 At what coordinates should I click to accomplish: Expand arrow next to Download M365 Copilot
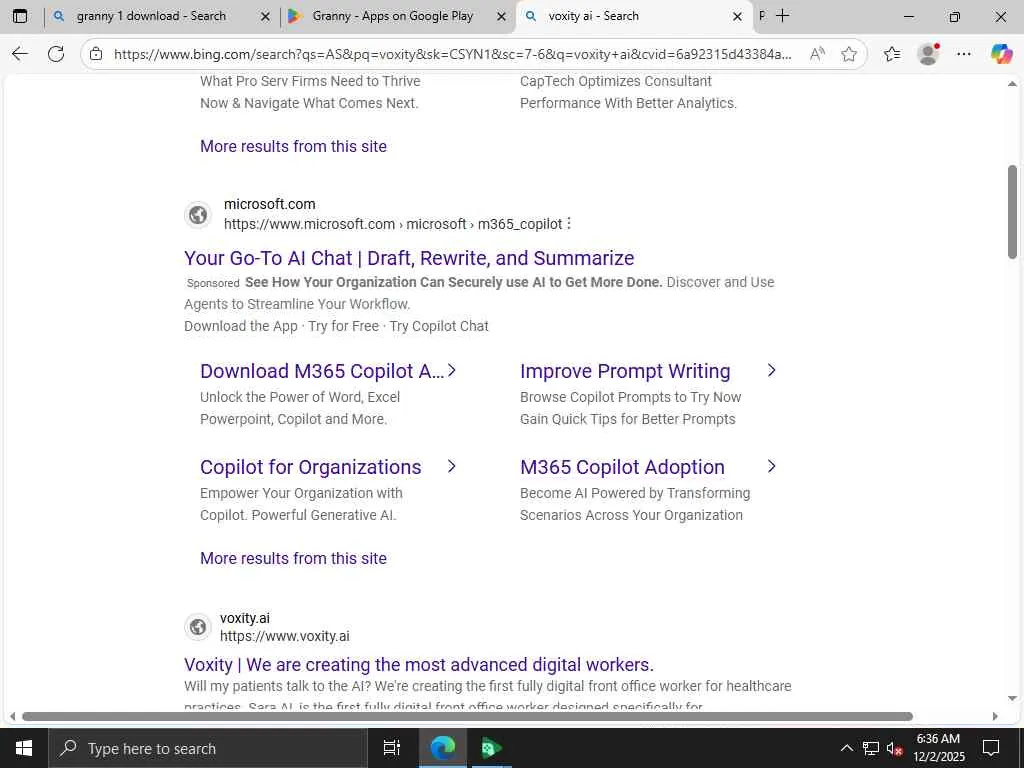pyautogui.click(x=451, y=370)
